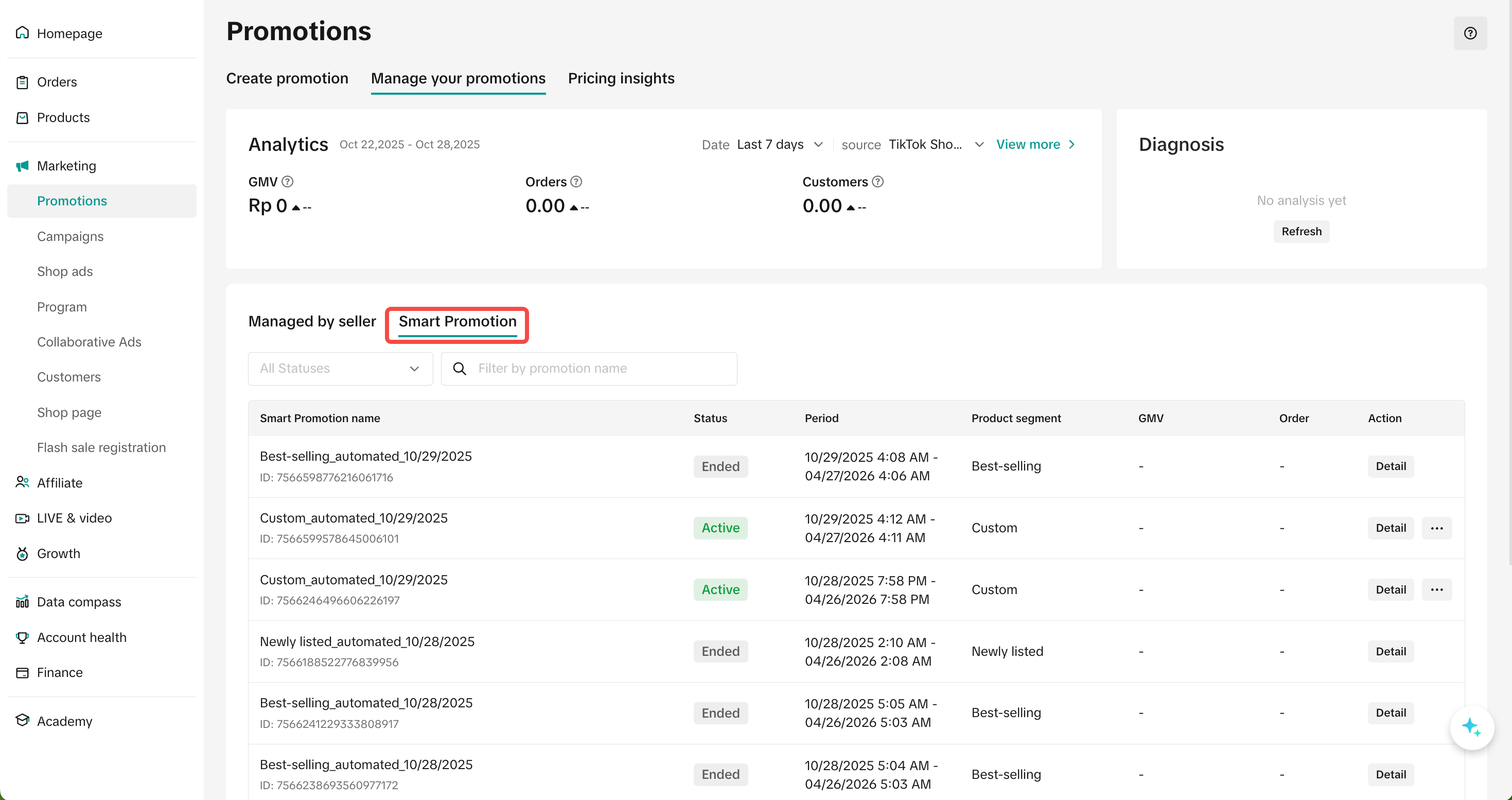Switch to Pricing insights tab
Viewport: 1512px width, 800px height.
621,78
